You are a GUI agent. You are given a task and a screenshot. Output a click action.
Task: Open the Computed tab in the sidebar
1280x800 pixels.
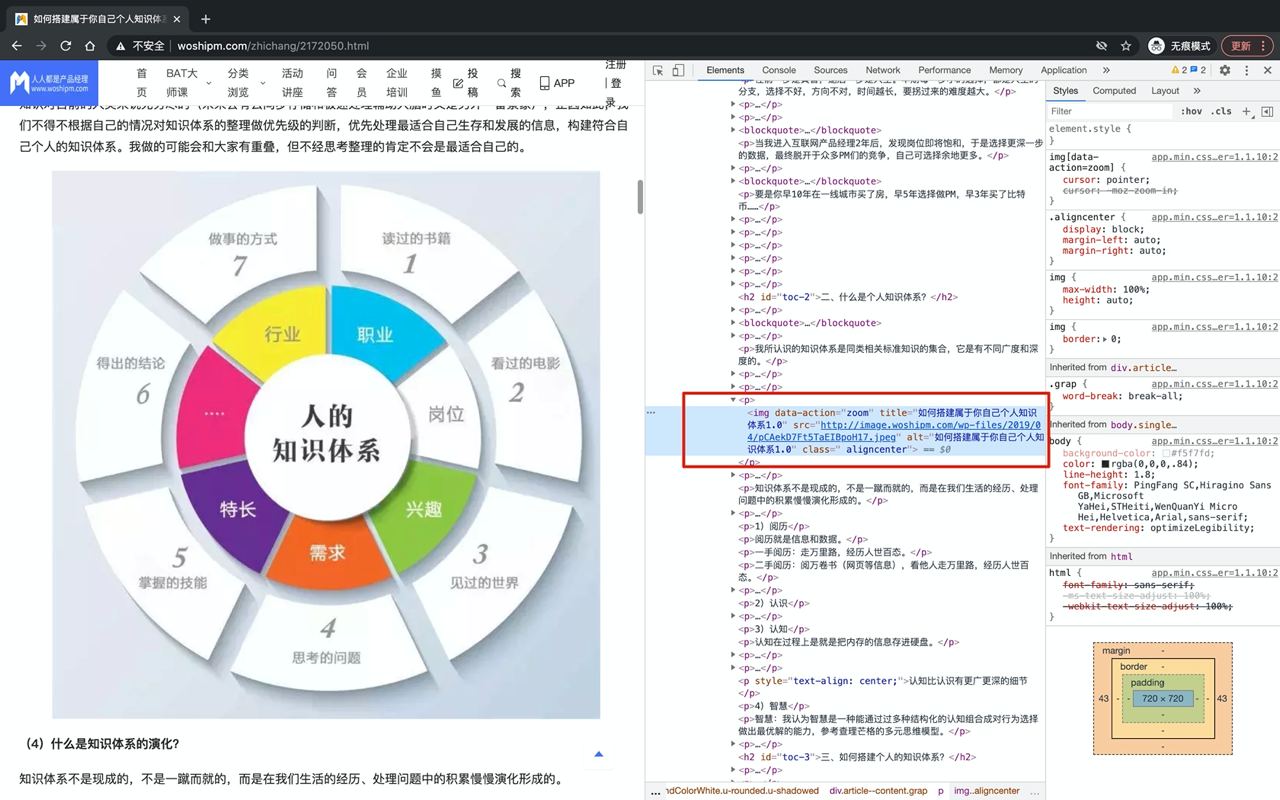point(1114,91)
